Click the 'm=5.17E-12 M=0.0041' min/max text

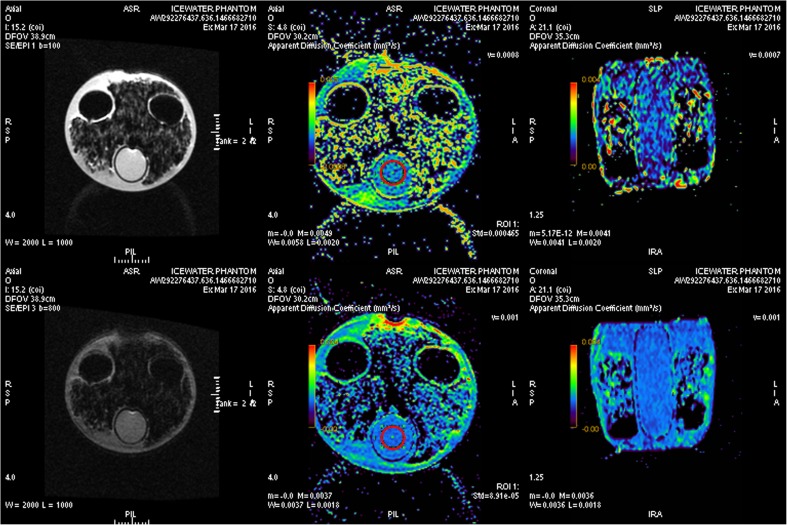tap(568, 233)
